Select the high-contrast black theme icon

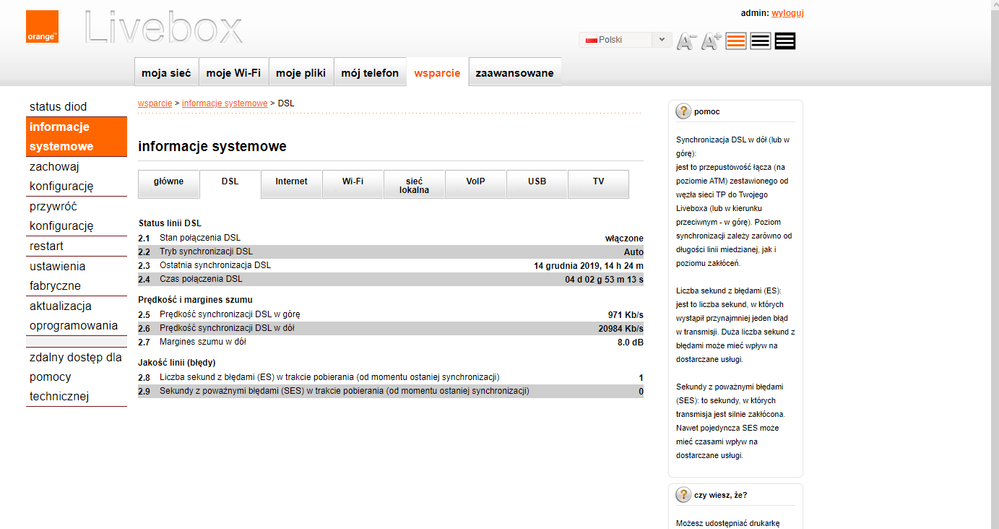pos(785,41)
